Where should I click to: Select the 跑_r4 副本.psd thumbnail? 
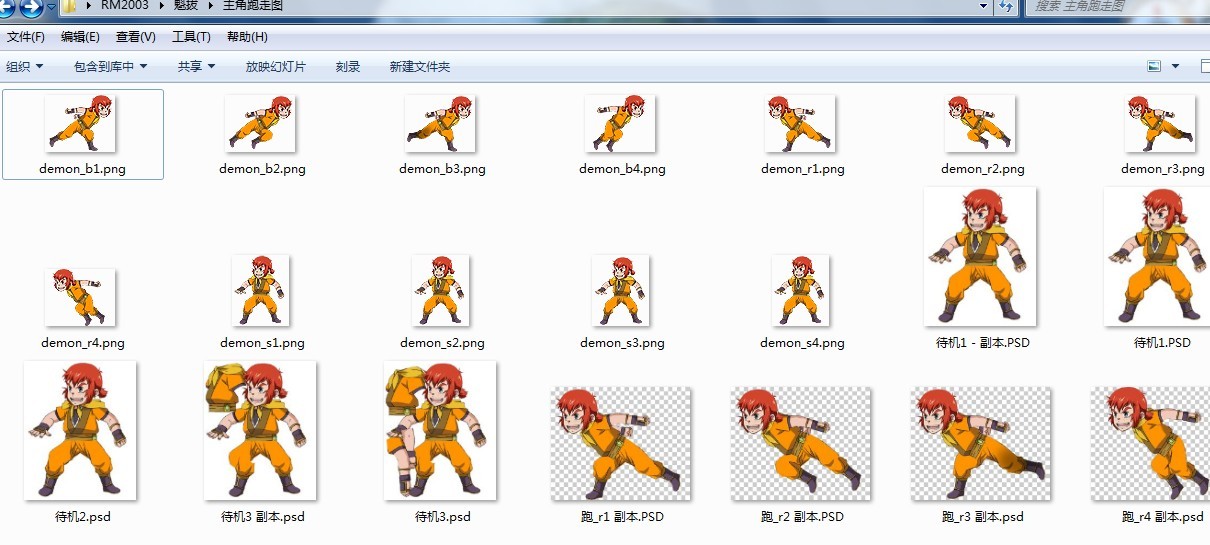1151,444
